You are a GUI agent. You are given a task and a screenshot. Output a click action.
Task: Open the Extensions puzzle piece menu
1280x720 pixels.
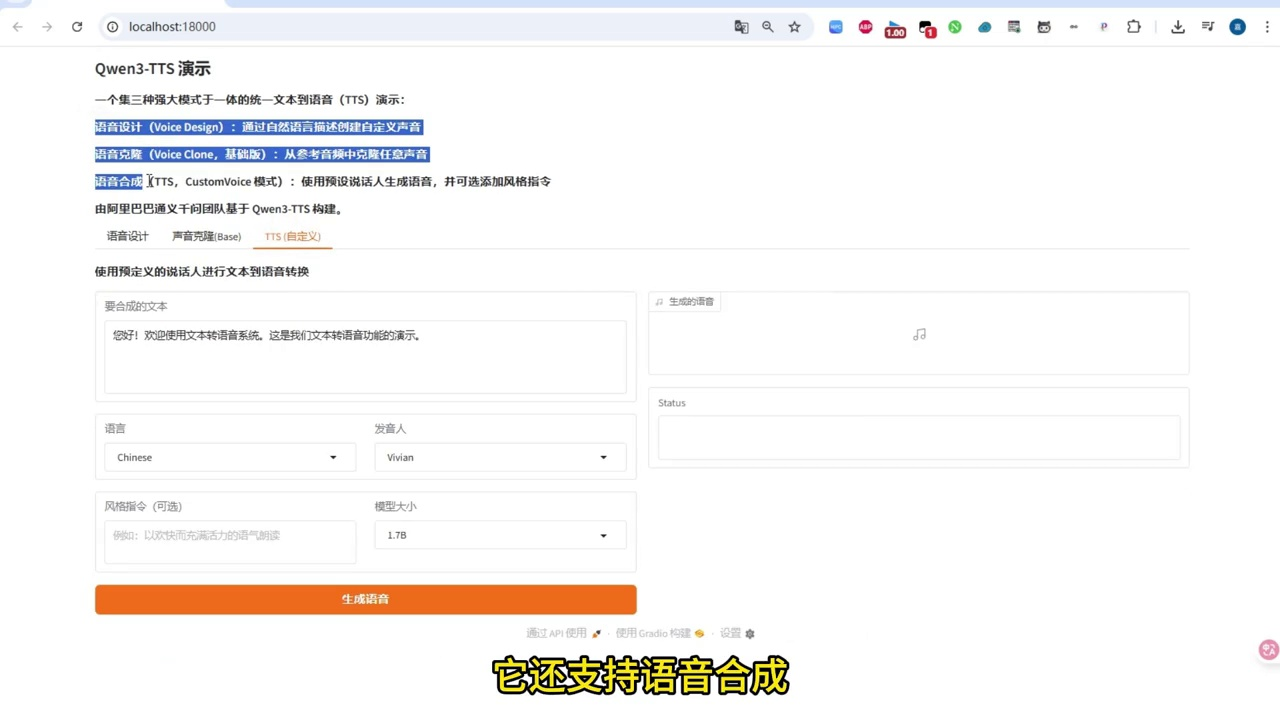pyautogui.click(x=1134, y=27)
